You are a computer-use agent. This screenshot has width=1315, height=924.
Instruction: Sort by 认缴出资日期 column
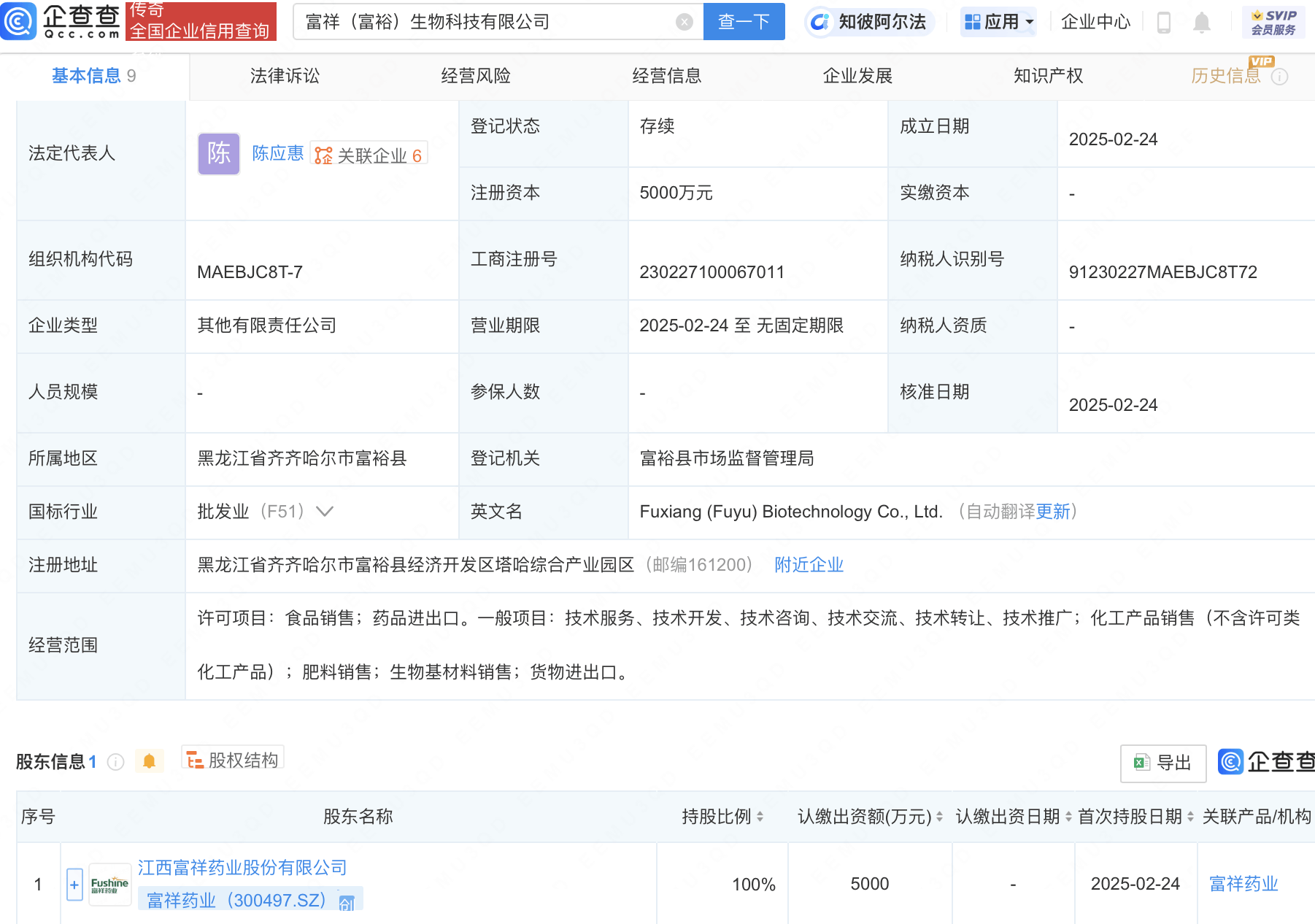(x=1068, y=817)
